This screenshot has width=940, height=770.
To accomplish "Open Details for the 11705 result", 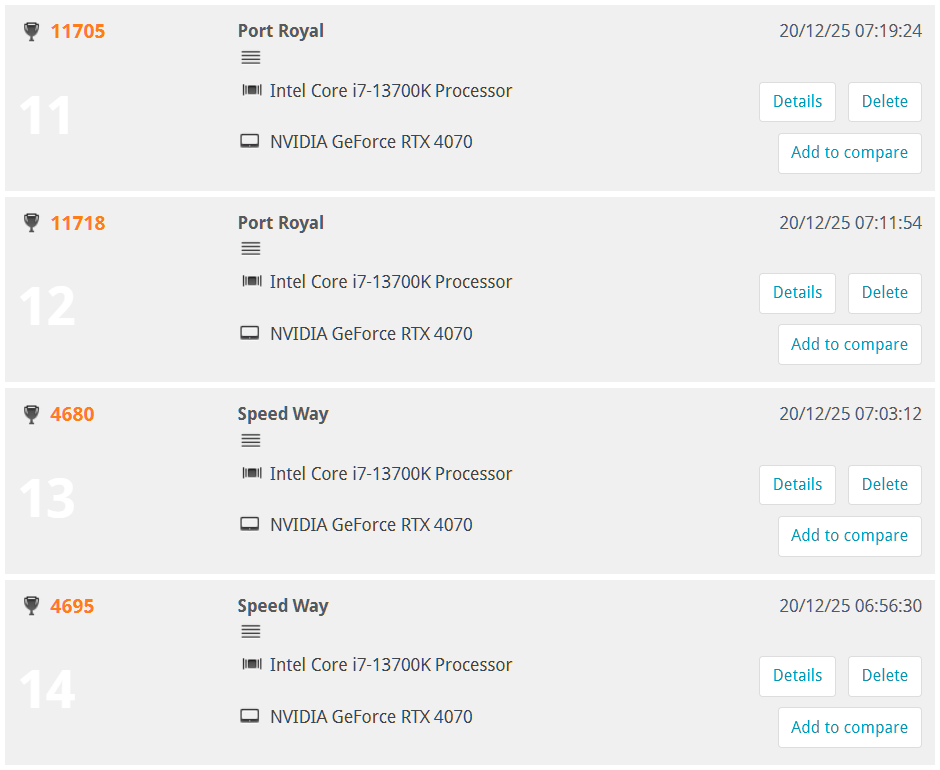I will point(797,102).
